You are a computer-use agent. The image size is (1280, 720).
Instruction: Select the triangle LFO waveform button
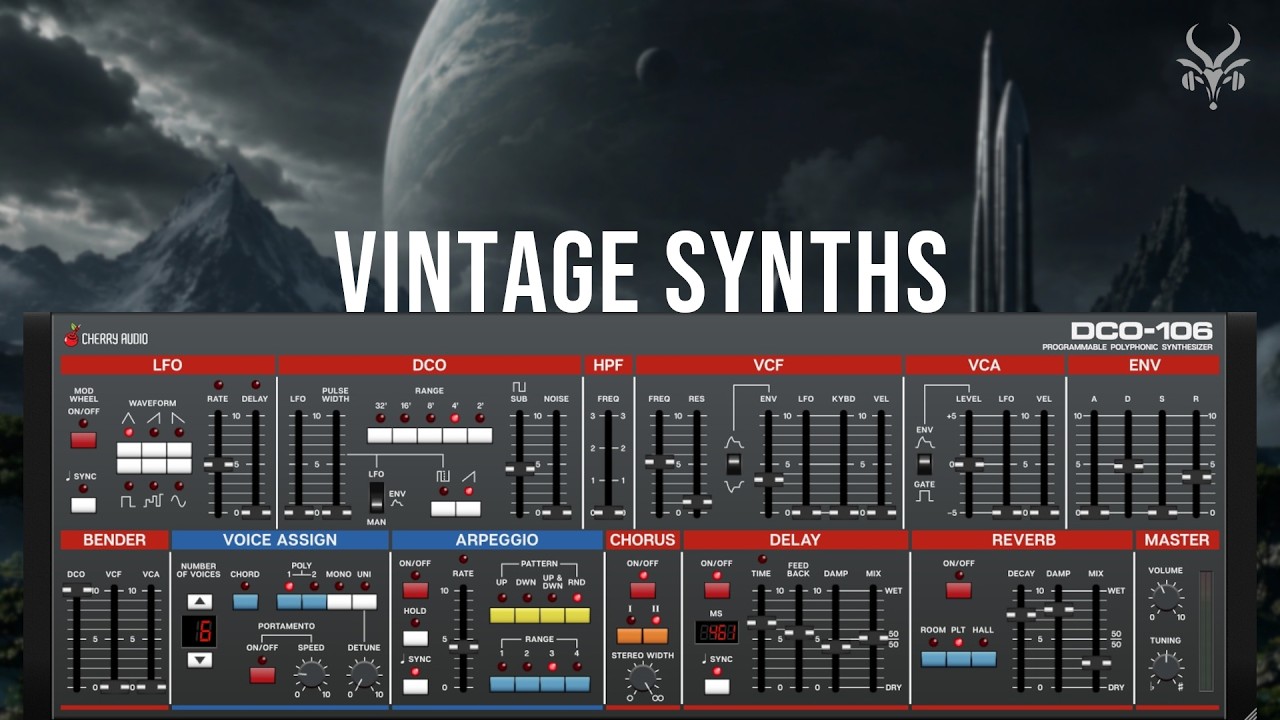coord(129,450)
